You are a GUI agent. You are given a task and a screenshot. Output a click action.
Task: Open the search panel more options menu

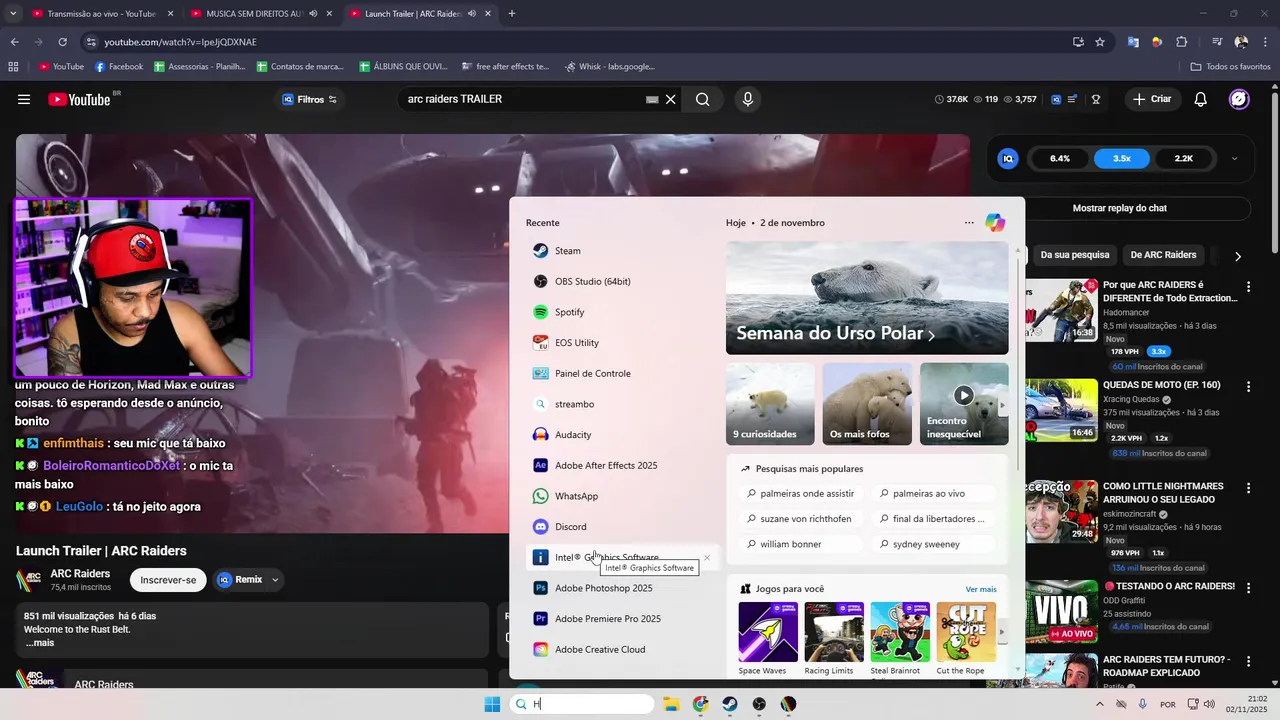point(969,222)
